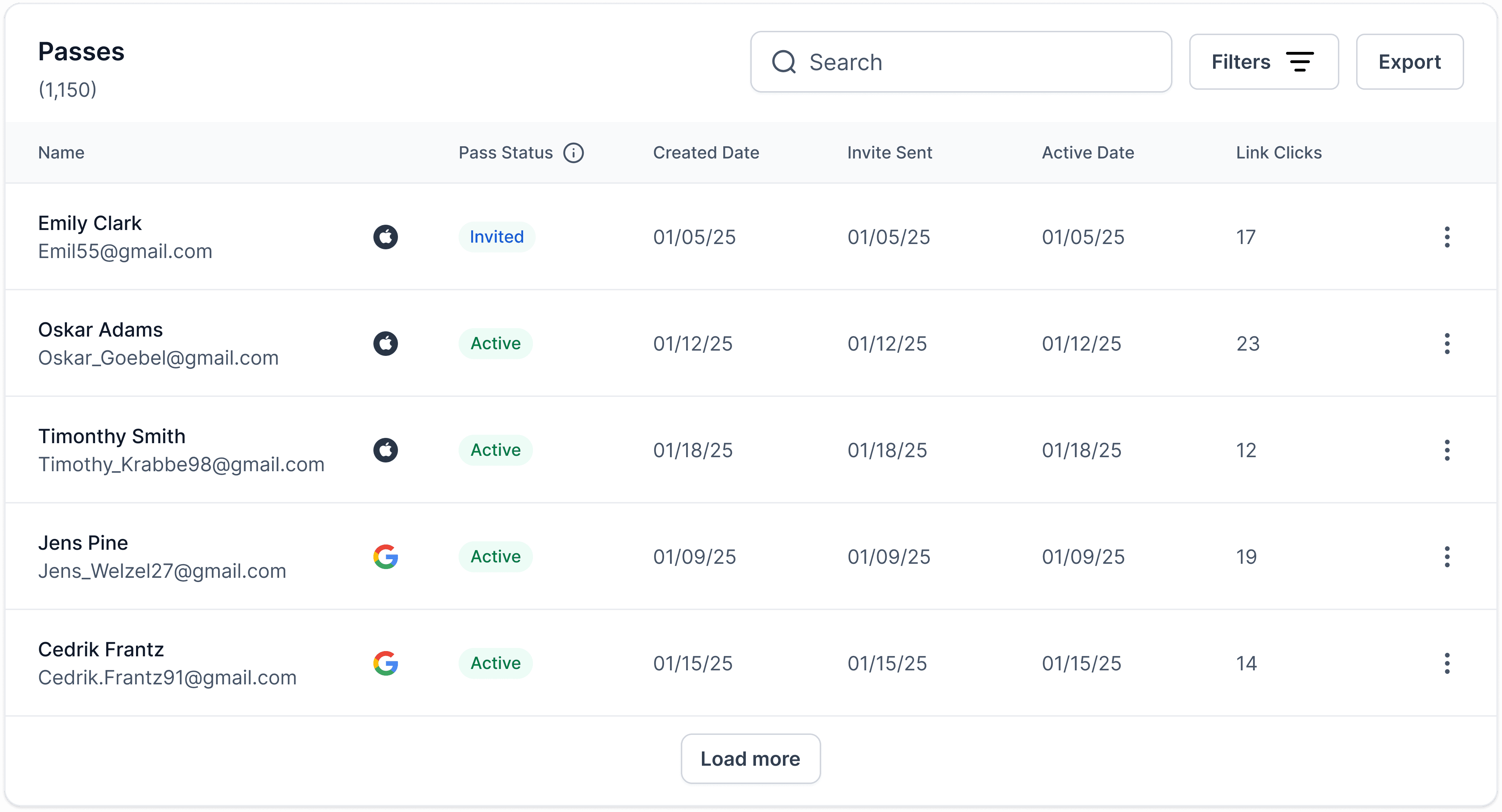This screenshot has width=1502, height=812.
Task: Click Apple icon in Timonthy Smith row
Action: pyautogui.click(x=385, y=450)
